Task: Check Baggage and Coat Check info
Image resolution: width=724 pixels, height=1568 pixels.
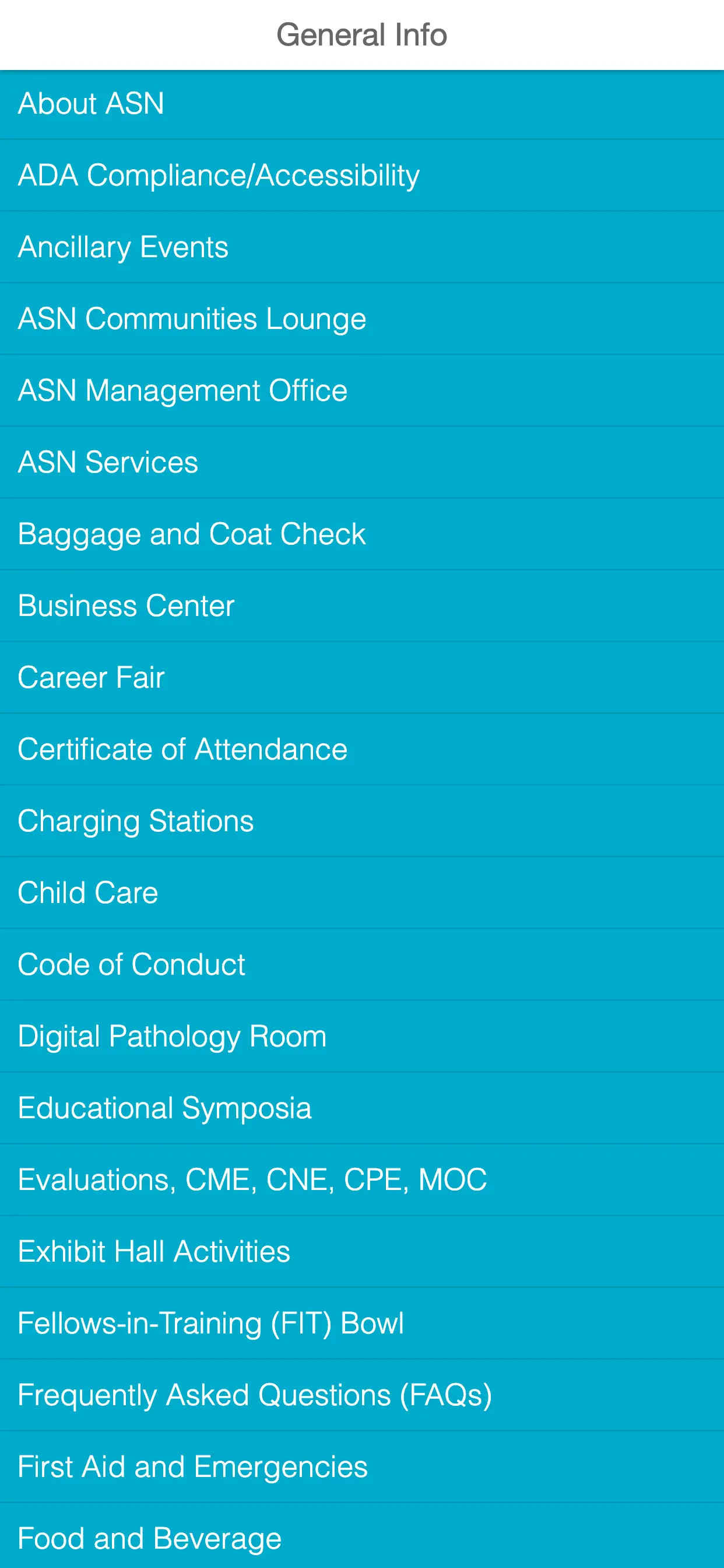Action: (191, 534)
